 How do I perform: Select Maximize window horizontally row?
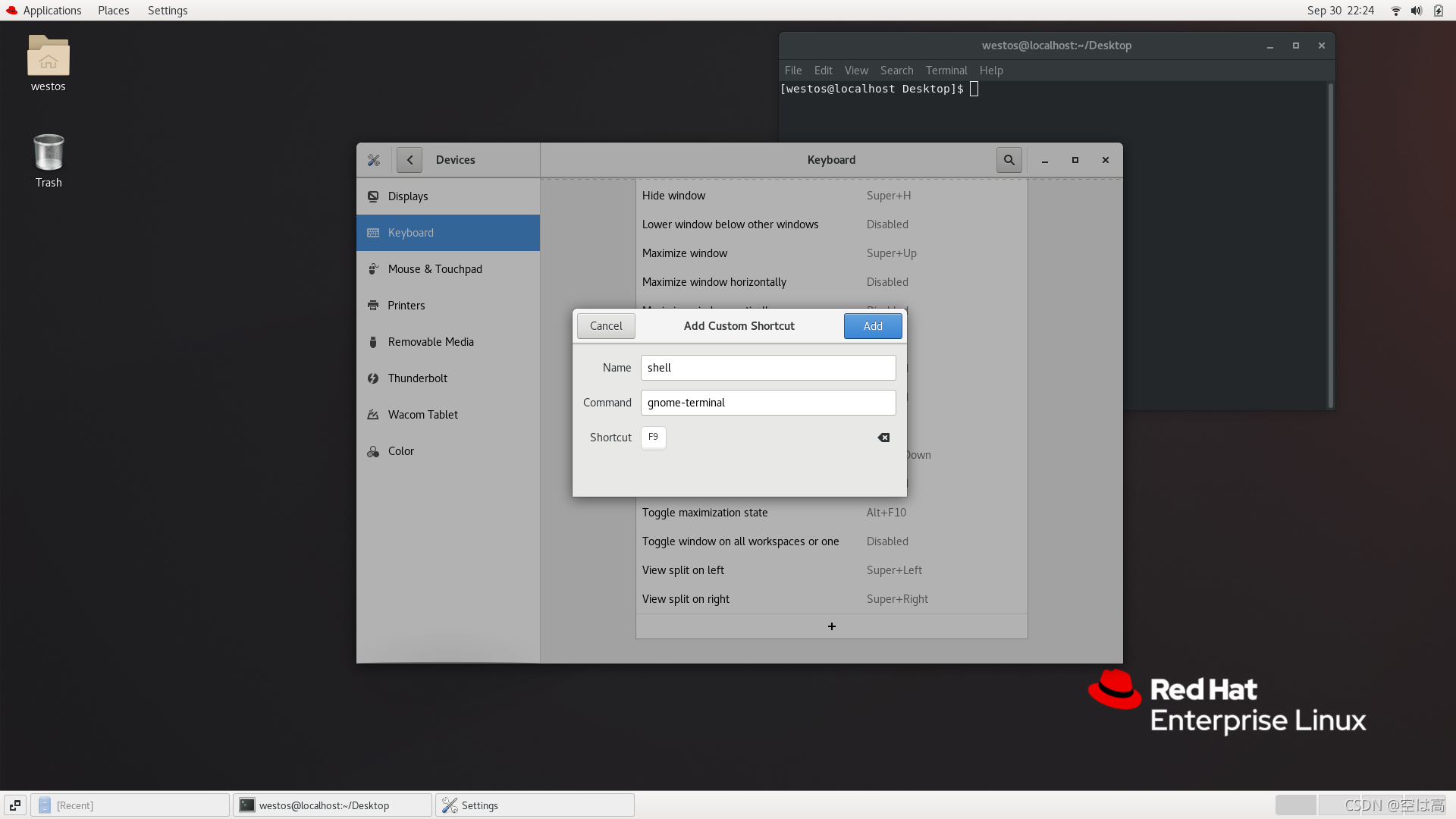tap(832, 282)
